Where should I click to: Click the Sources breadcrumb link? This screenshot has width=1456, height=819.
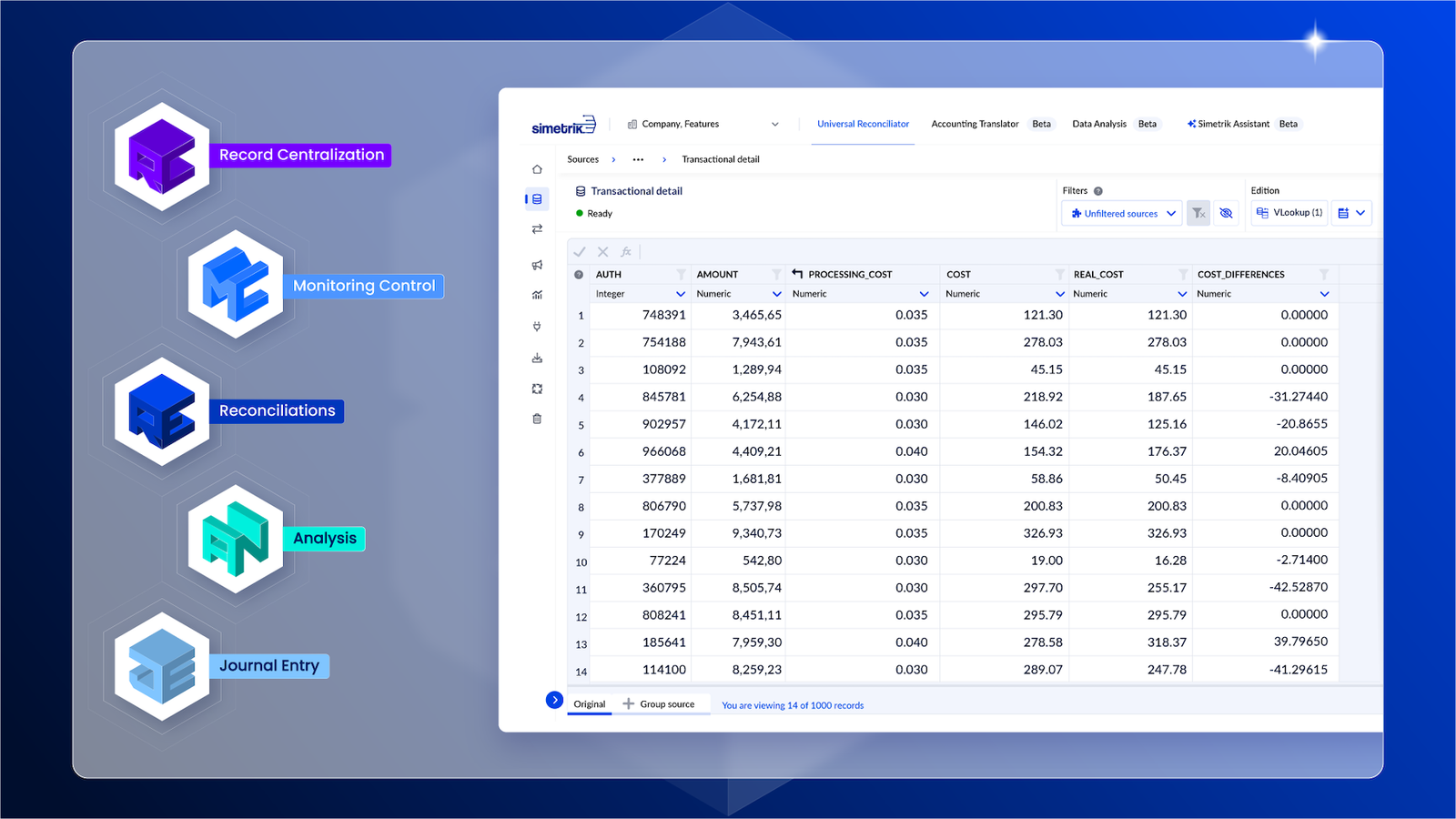[582, 159]
